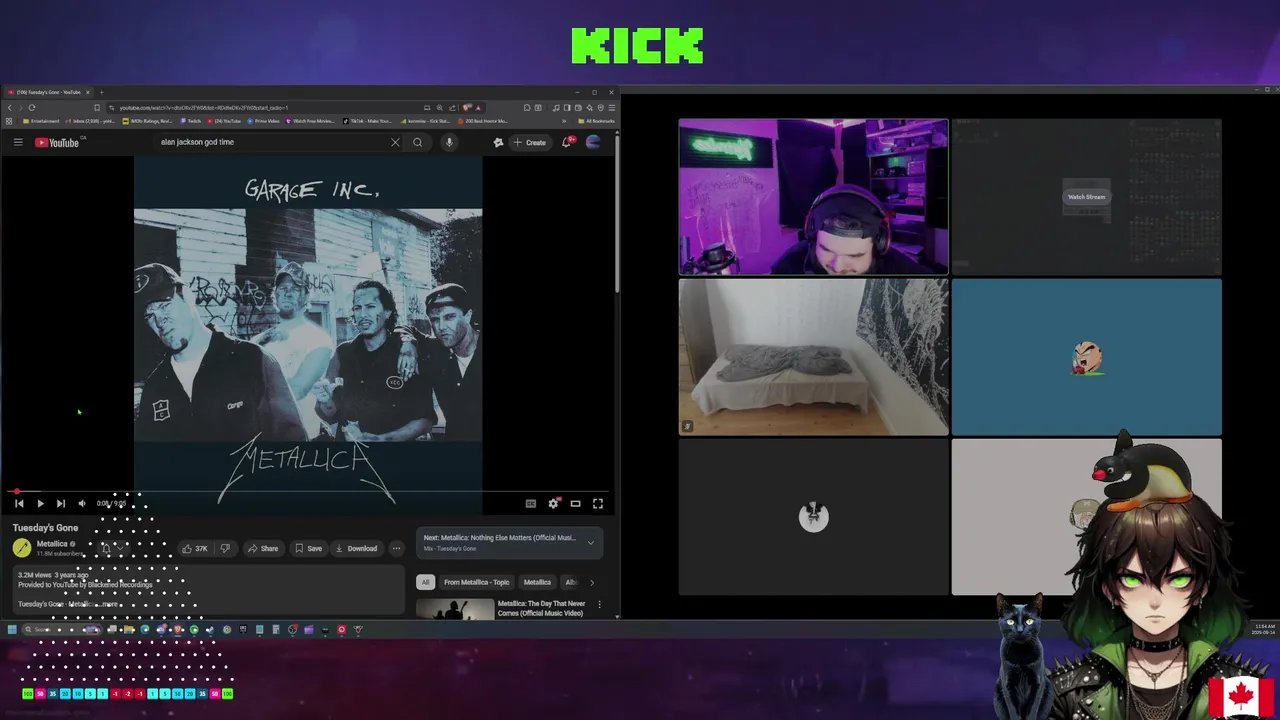Dislike the Tuesday's Gone video
The height and width of the screenshot is (720, 1280).
[225, 548]
